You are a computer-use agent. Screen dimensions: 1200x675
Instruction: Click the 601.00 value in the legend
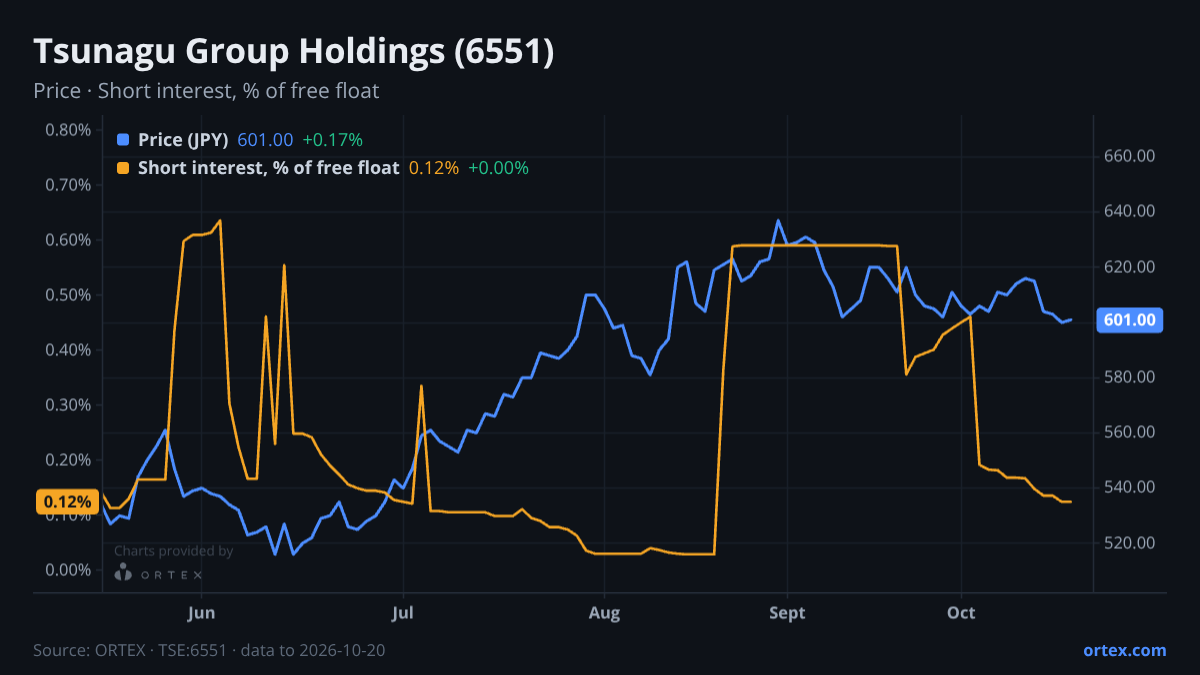[x=265, y=140]
